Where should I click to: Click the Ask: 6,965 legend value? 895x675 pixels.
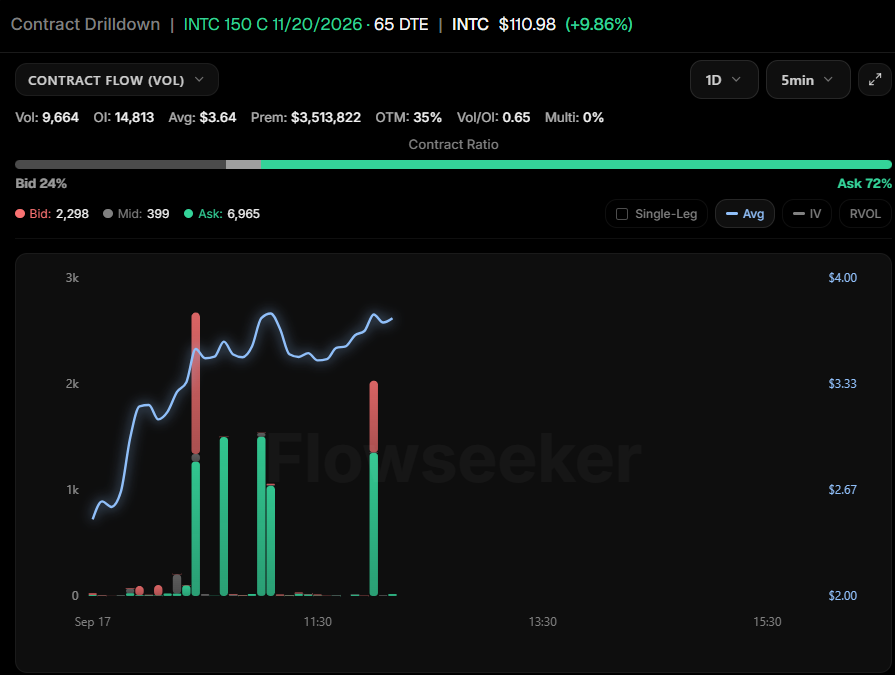click(229, 214)
